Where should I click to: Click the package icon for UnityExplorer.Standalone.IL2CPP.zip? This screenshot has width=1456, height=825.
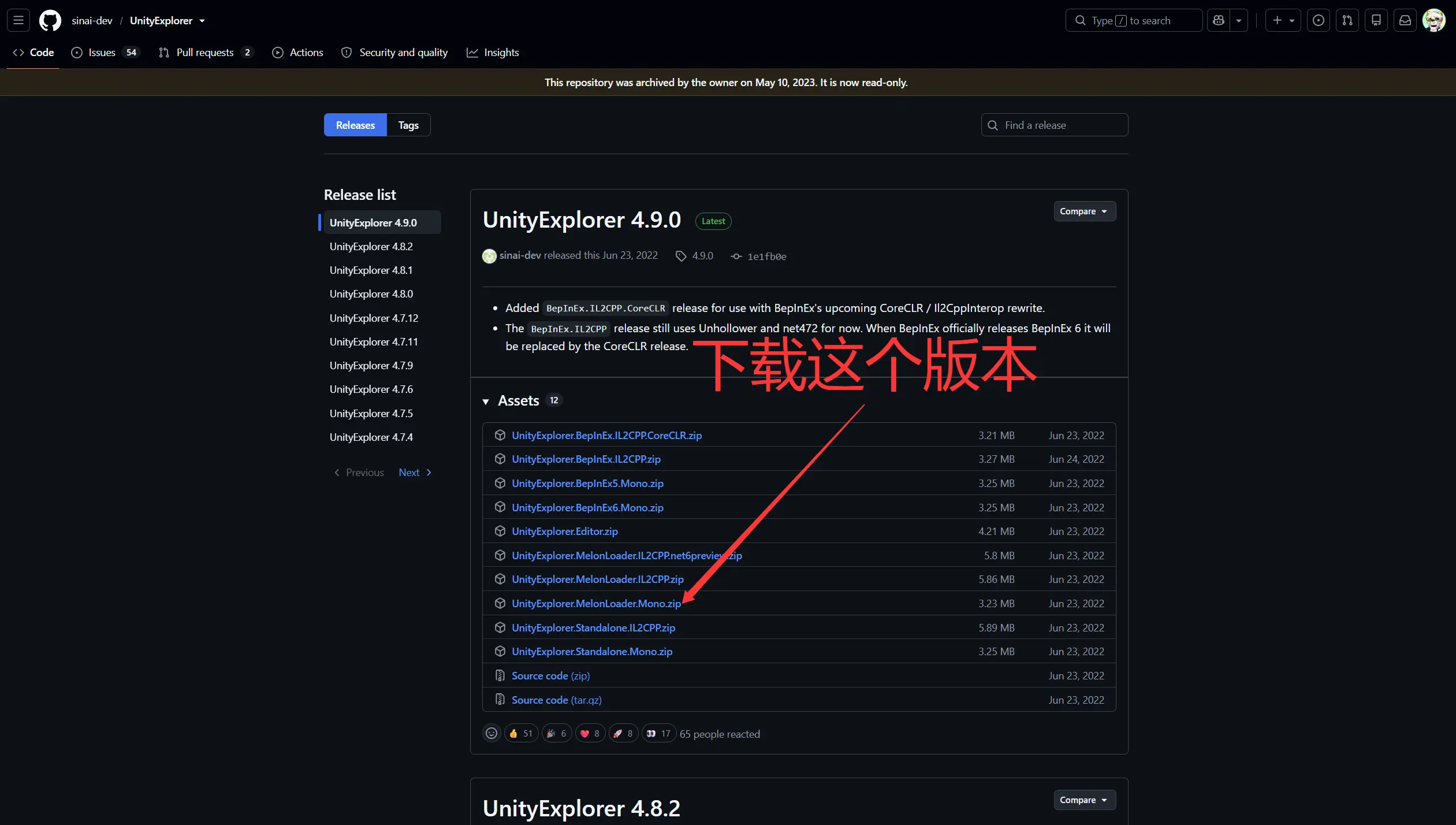tap(500, 627)
